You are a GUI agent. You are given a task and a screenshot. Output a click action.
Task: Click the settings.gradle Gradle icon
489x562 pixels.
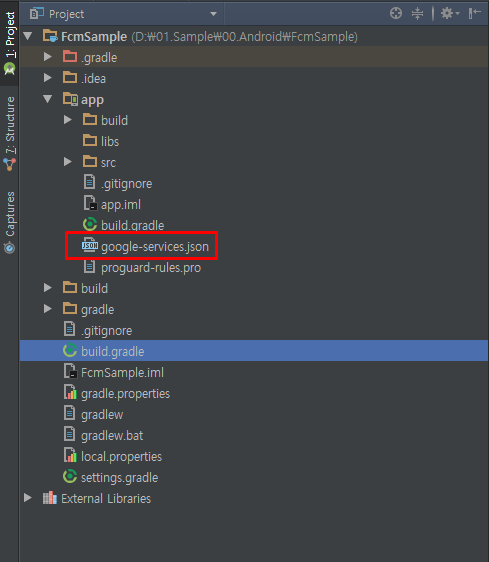click(70, 477)
